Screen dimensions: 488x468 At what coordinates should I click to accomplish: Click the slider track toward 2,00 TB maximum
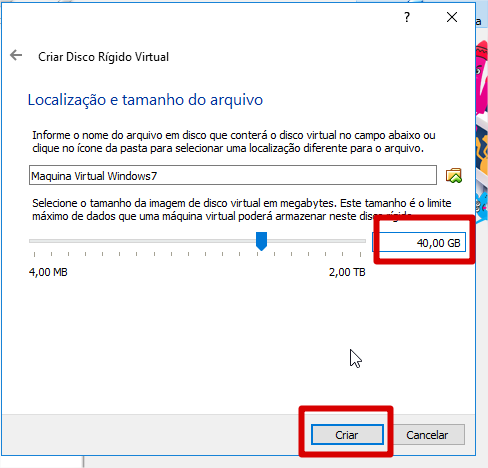[317, 241]
